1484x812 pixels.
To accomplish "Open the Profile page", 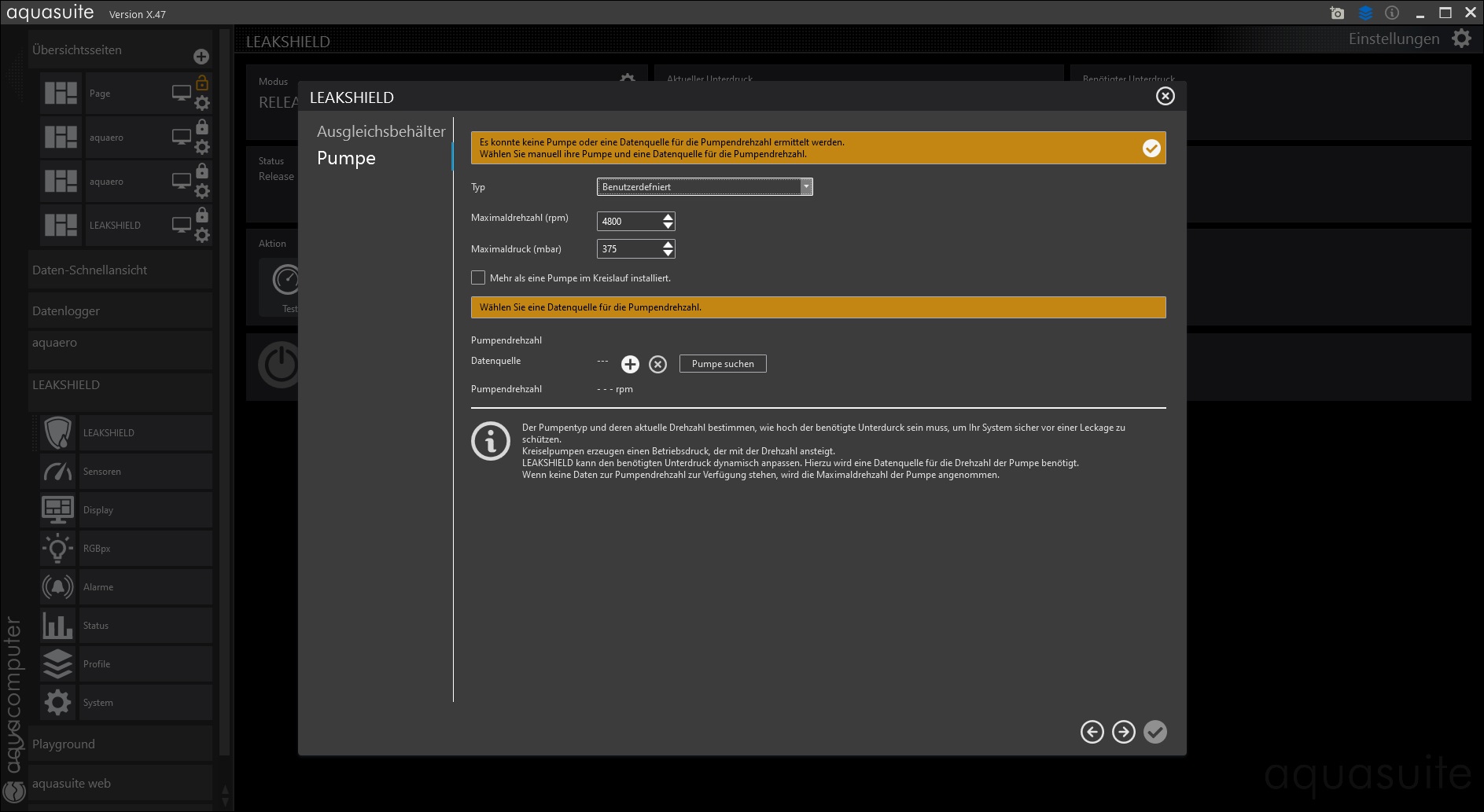I will point(126,664).
